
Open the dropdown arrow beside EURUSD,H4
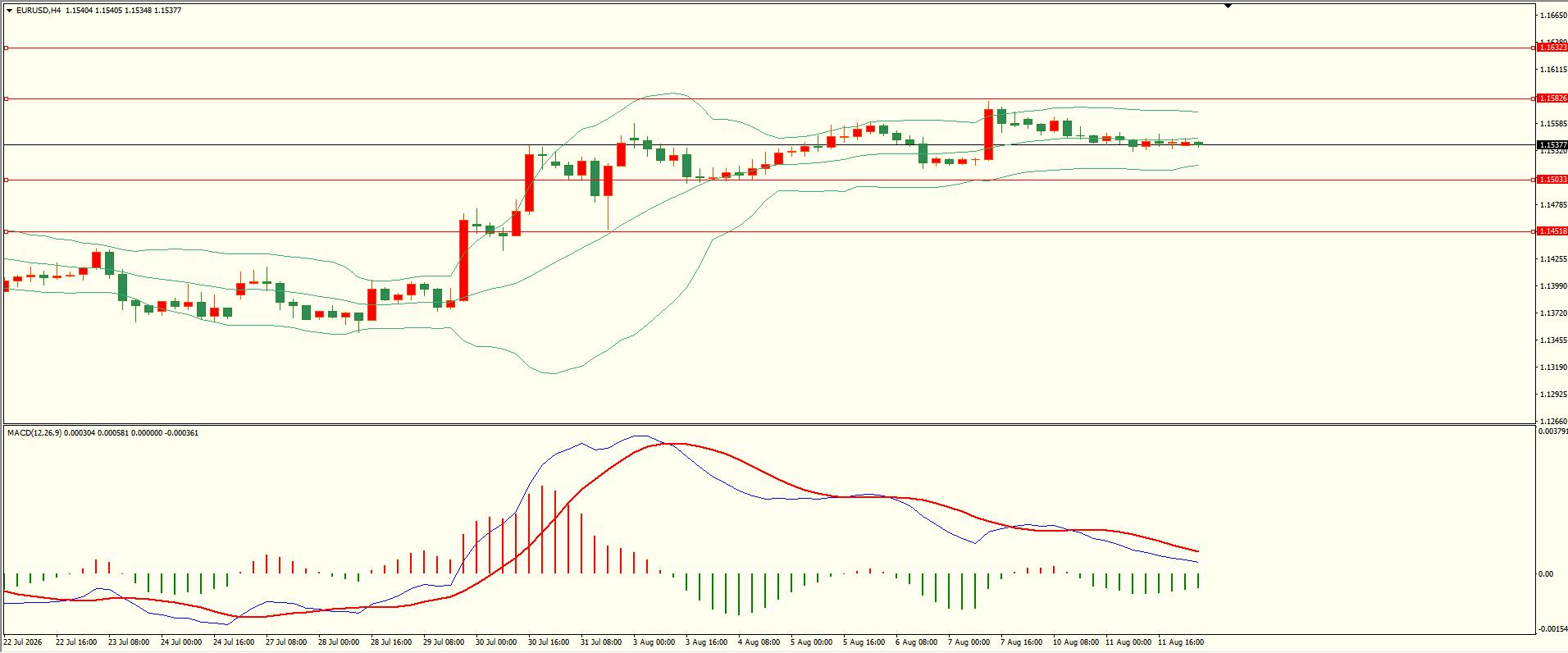pos(9,11)
